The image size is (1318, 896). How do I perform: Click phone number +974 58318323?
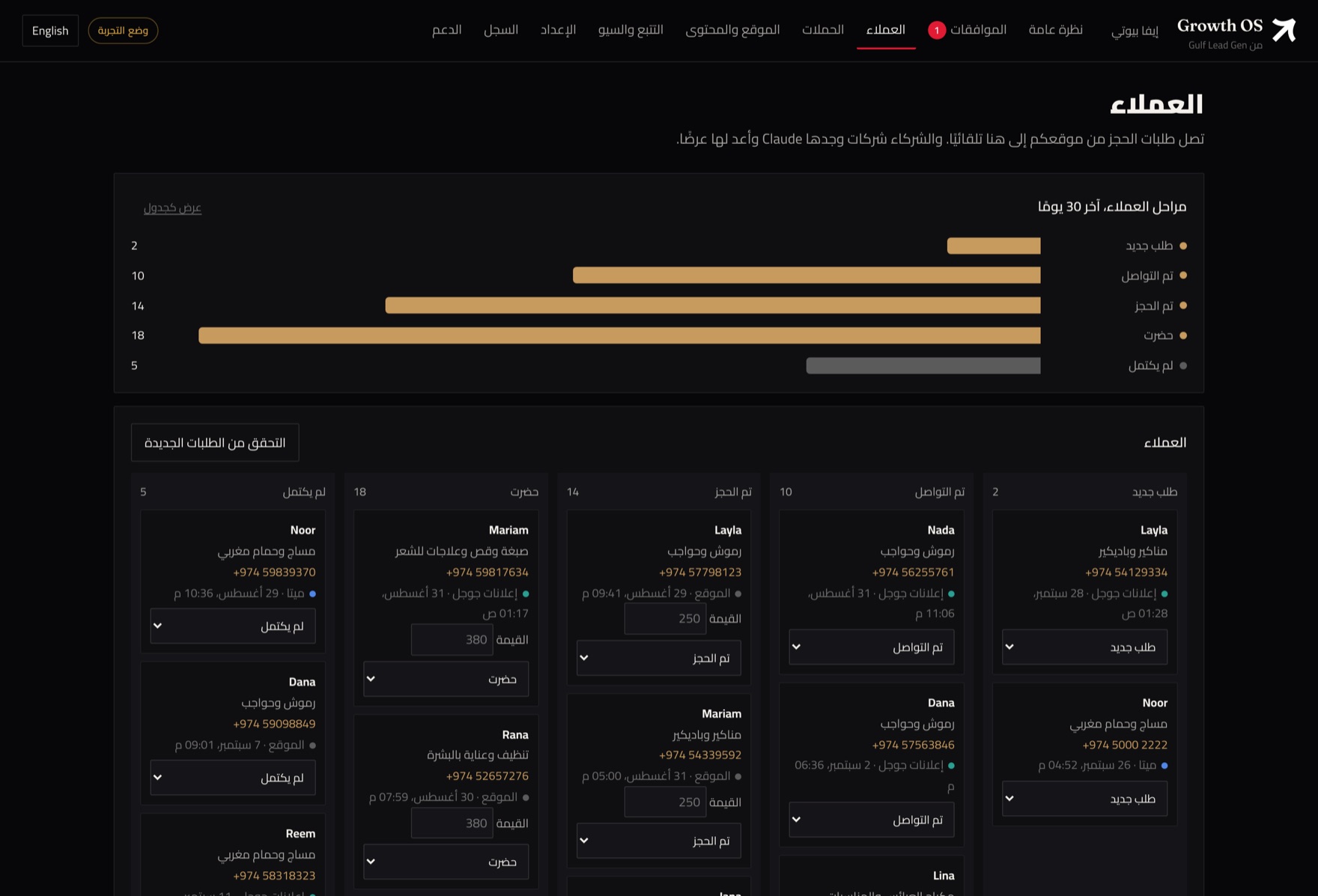coord(274,876)
